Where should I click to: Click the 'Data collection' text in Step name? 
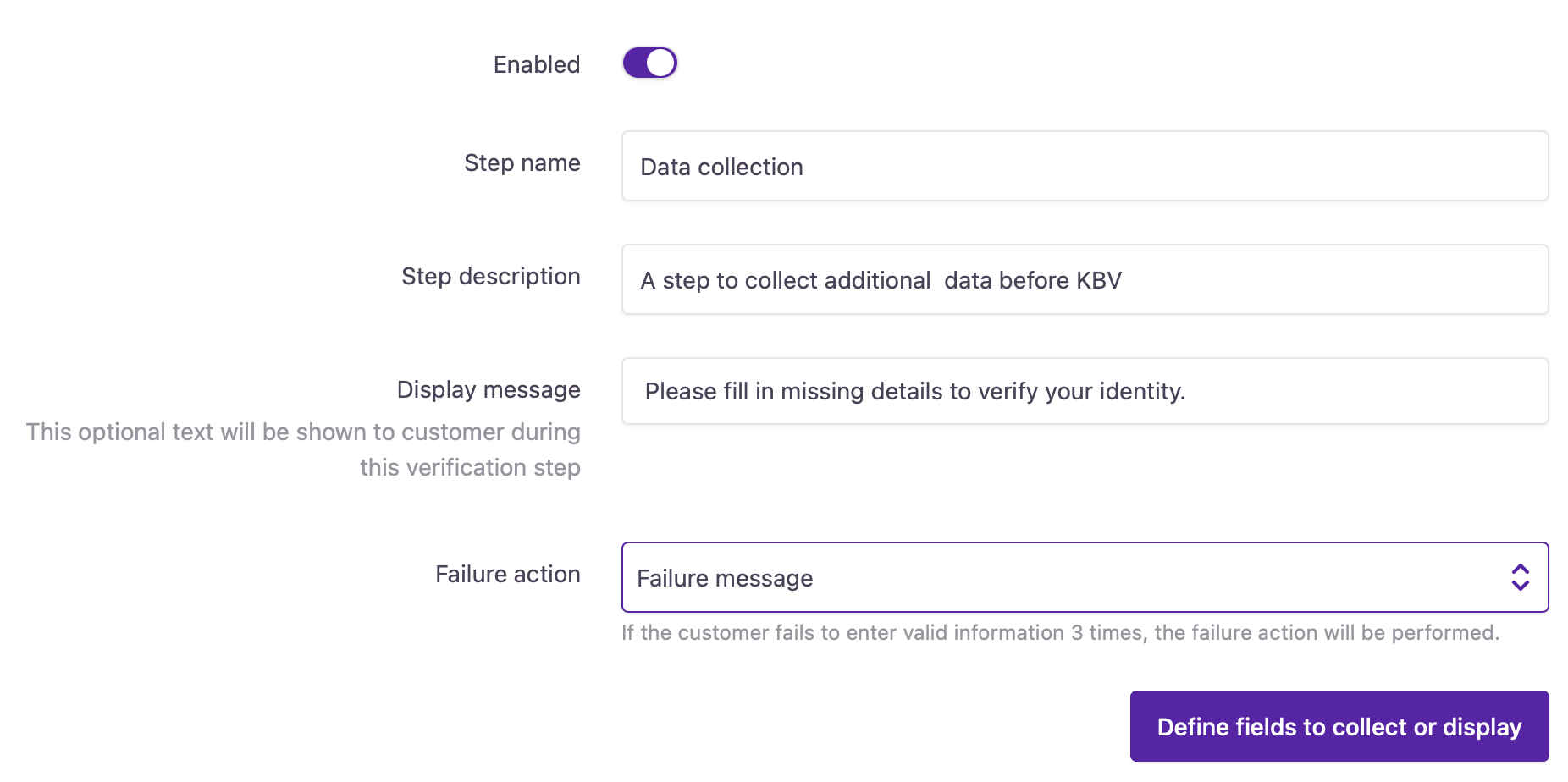click(x=721, y=167)
